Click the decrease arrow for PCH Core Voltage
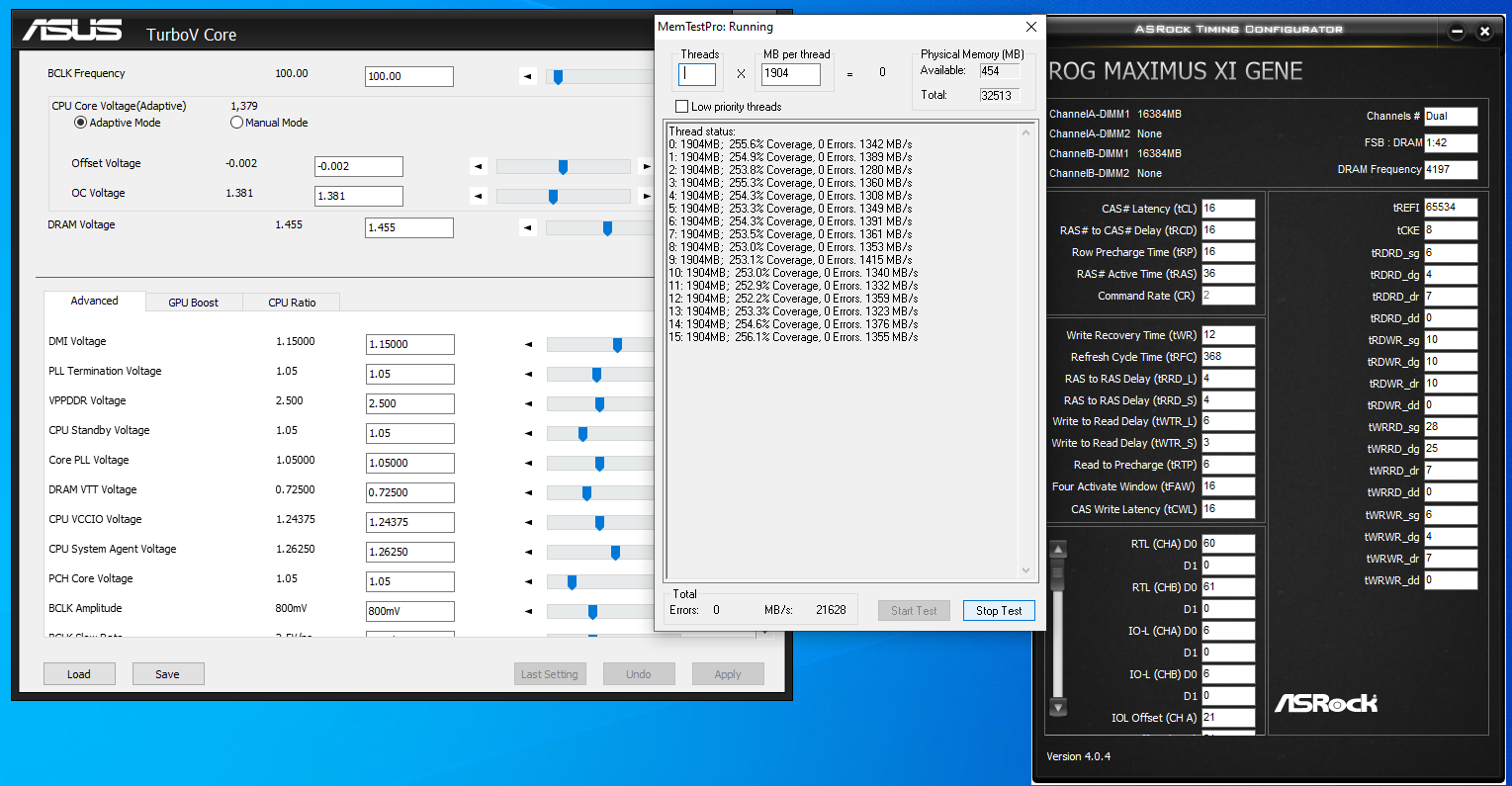The image size is (1512, 786). (x=528, y=581)
